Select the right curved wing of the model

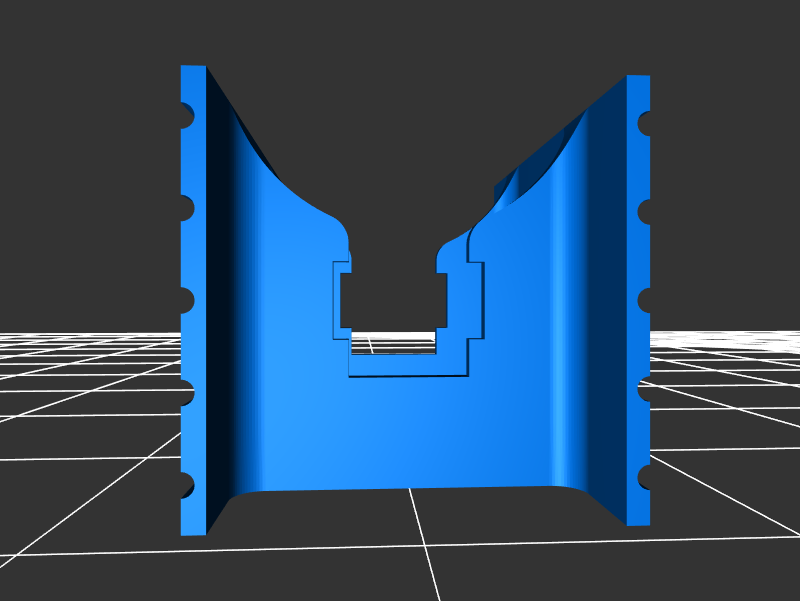540,330
